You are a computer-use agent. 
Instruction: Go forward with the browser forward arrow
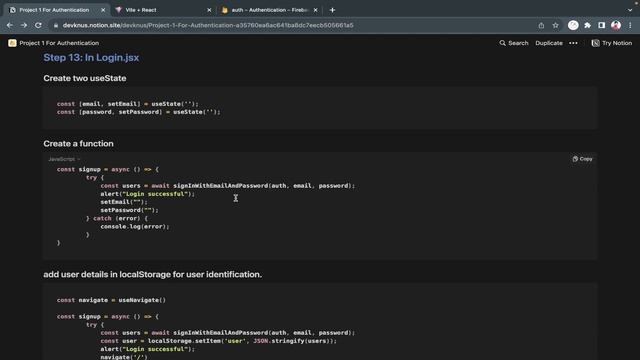click(24, 25)
